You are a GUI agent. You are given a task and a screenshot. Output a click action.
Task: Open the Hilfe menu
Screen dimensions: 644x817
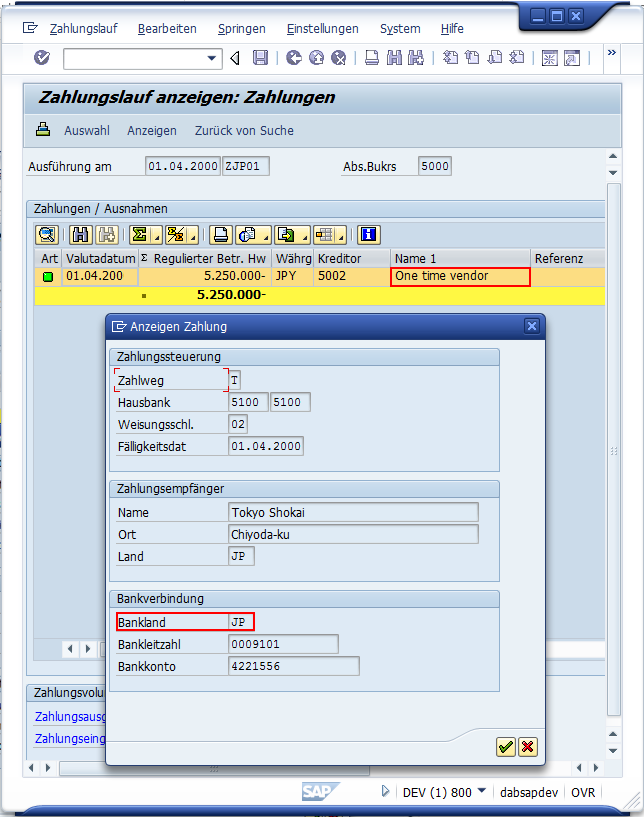pyautogui.click(x=452, y=29)
